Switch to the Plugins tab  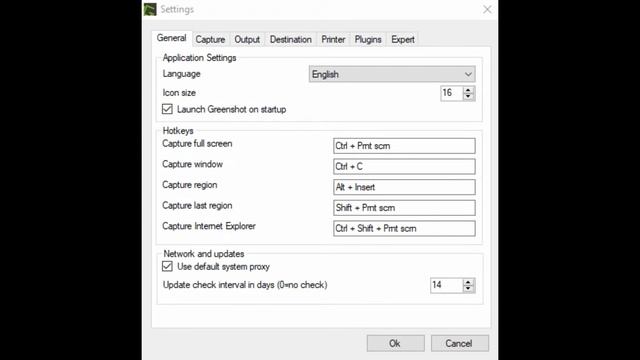click(x=368, y=40)
